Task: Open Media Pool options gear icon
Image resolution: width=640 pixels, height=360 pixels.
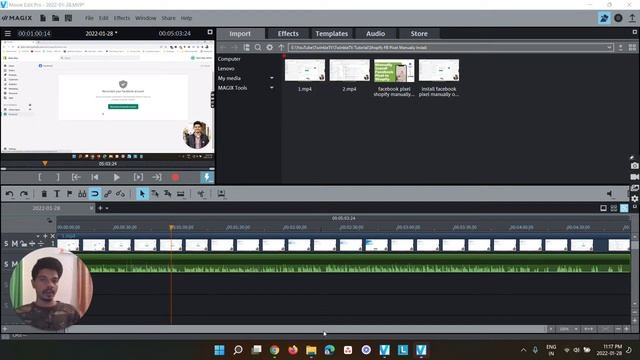Action: tap(270, 47)
